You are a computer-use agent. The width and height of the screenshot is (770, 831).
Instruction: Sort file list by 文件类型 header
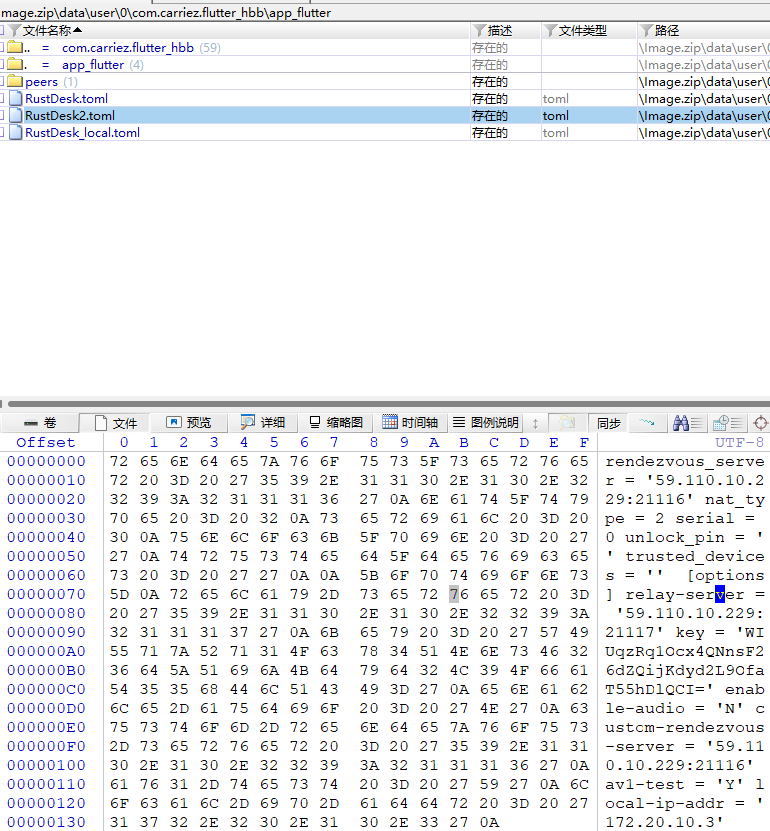pos(582,31)
